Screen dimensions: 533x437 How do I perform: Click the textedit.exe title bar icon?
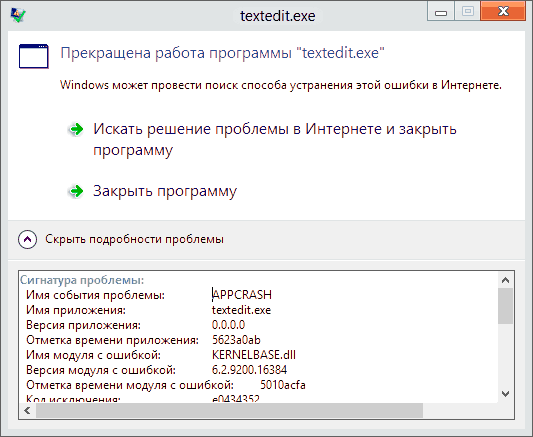[18, 15]
